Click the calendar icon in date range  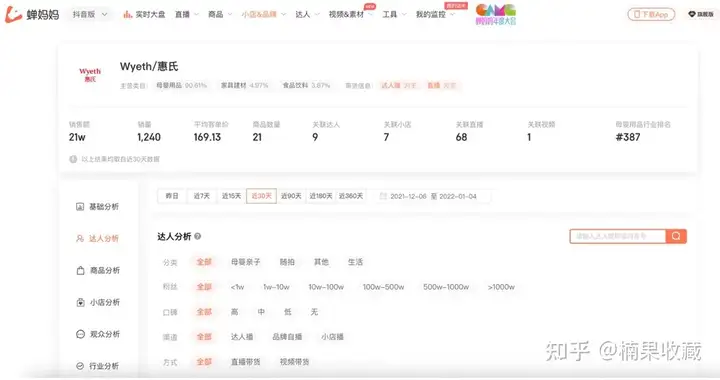pyautogui.click(x=383, y=196)
